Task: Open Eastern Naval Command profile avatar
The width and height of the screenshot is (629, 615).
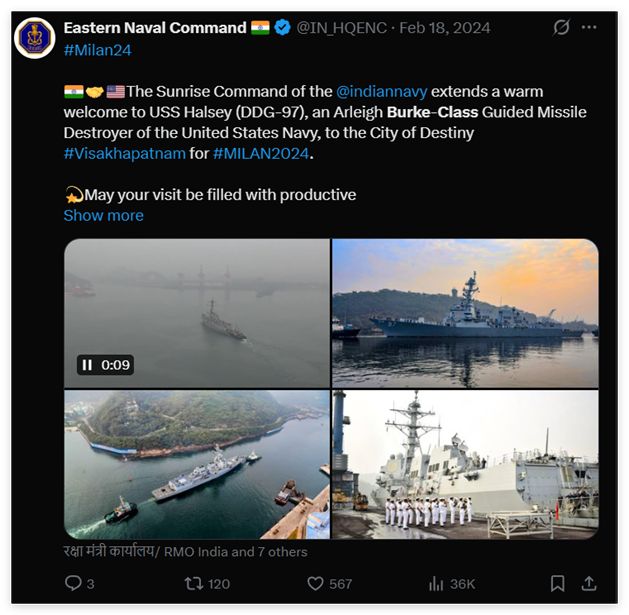Action: click(x=35, y=38)
